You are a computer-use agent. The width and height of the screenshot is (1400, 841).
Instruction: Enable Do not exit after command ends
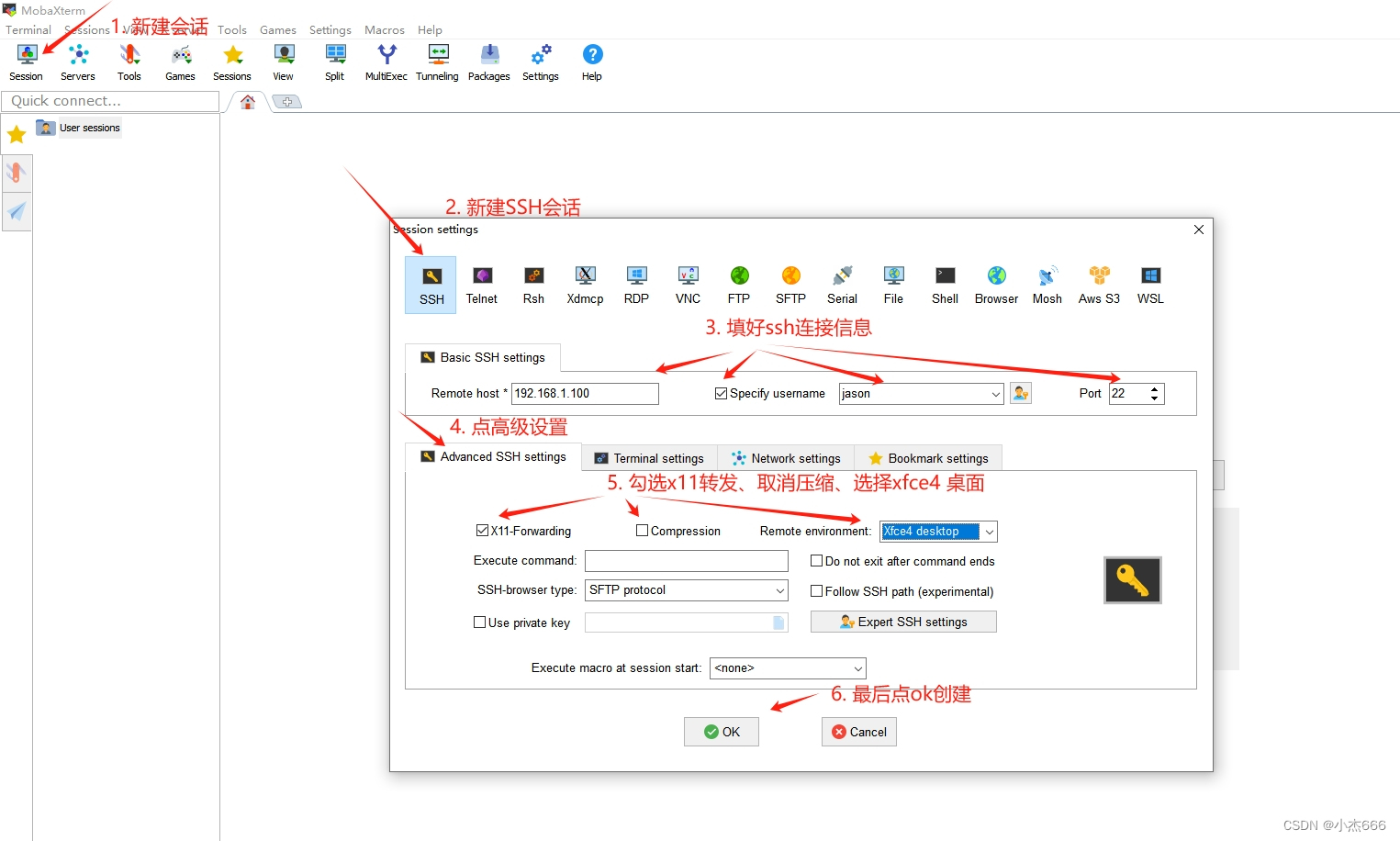click(x=816, y=561)
